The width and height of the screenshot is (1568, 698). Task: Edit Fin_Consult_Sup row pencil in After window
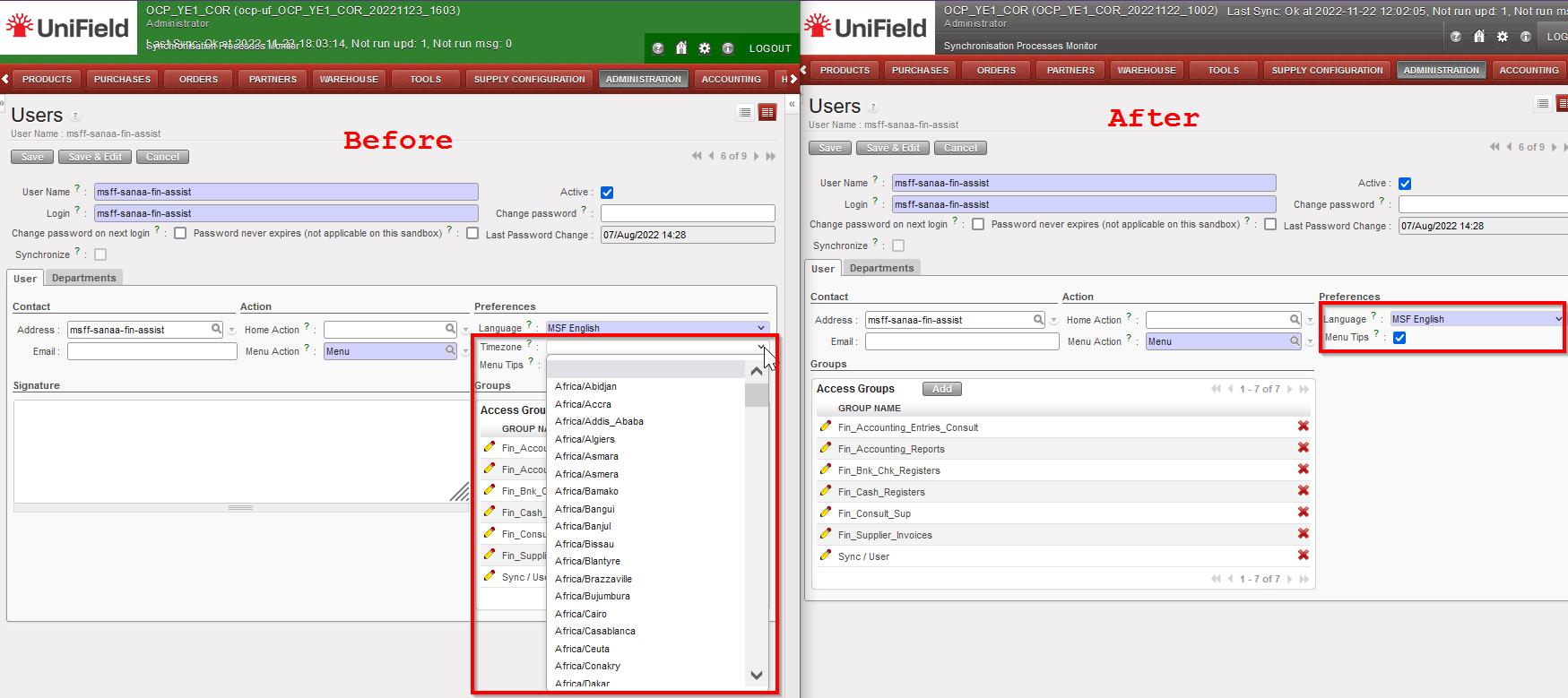pos(826,513)
